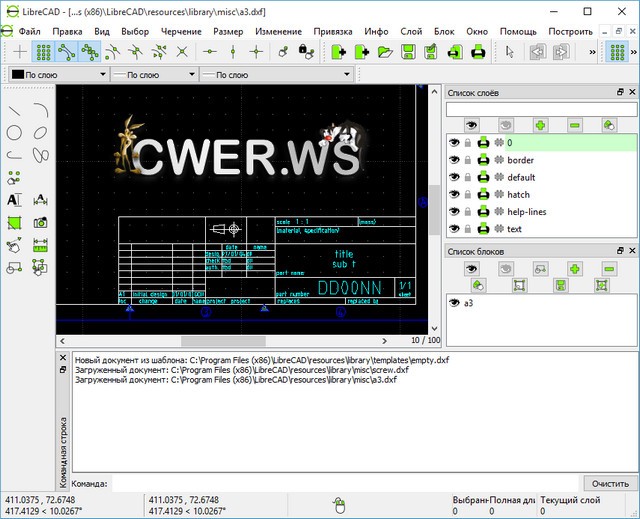
Task: Click the Insert Image camera tool
Action: [40, 223]
